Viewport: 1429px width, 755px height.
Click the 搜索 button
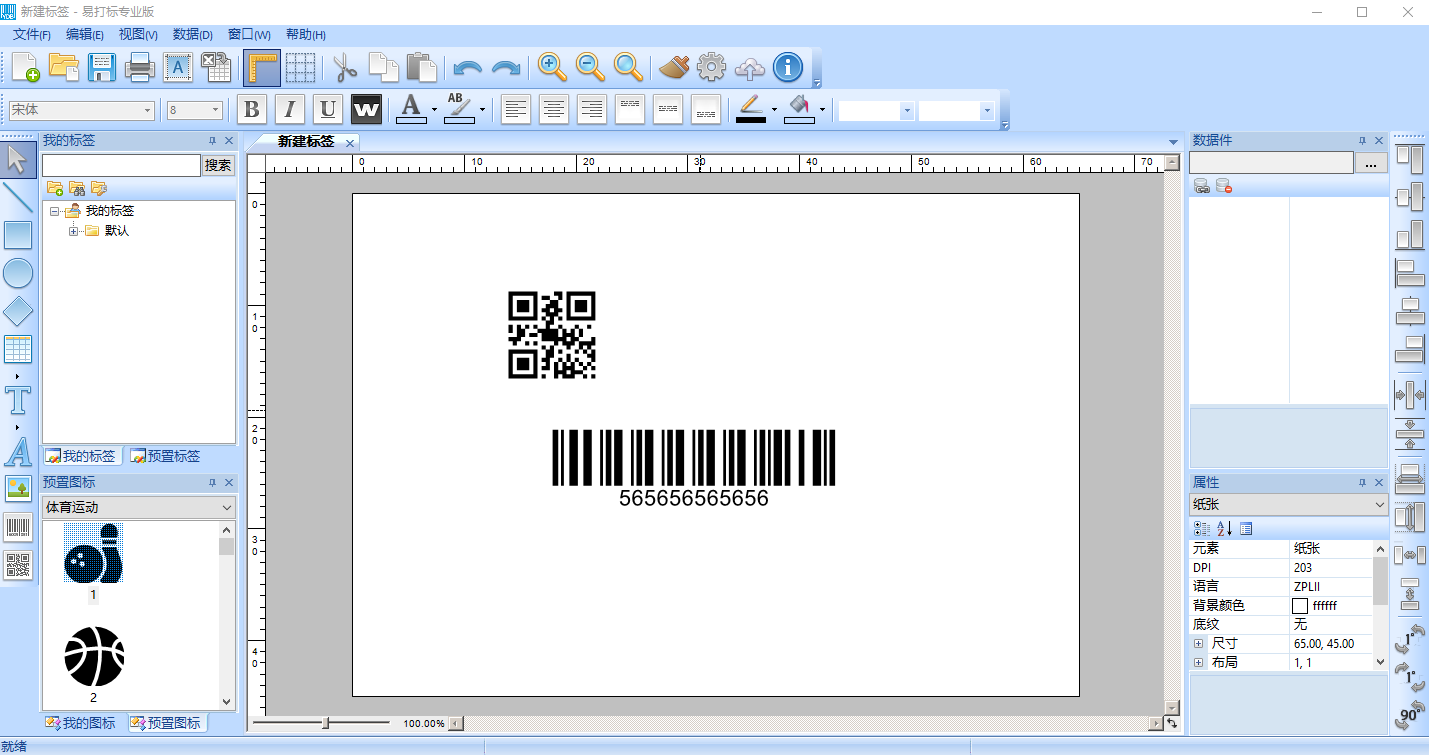coord(218,165)
